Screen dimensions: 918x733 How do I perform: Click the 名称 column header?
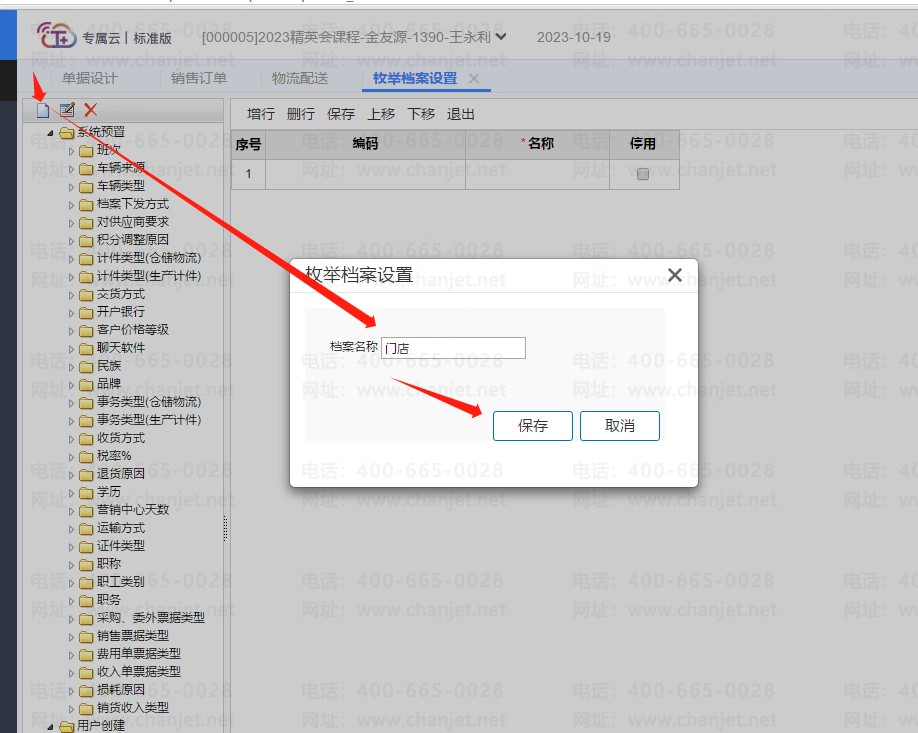coord(537,144)
